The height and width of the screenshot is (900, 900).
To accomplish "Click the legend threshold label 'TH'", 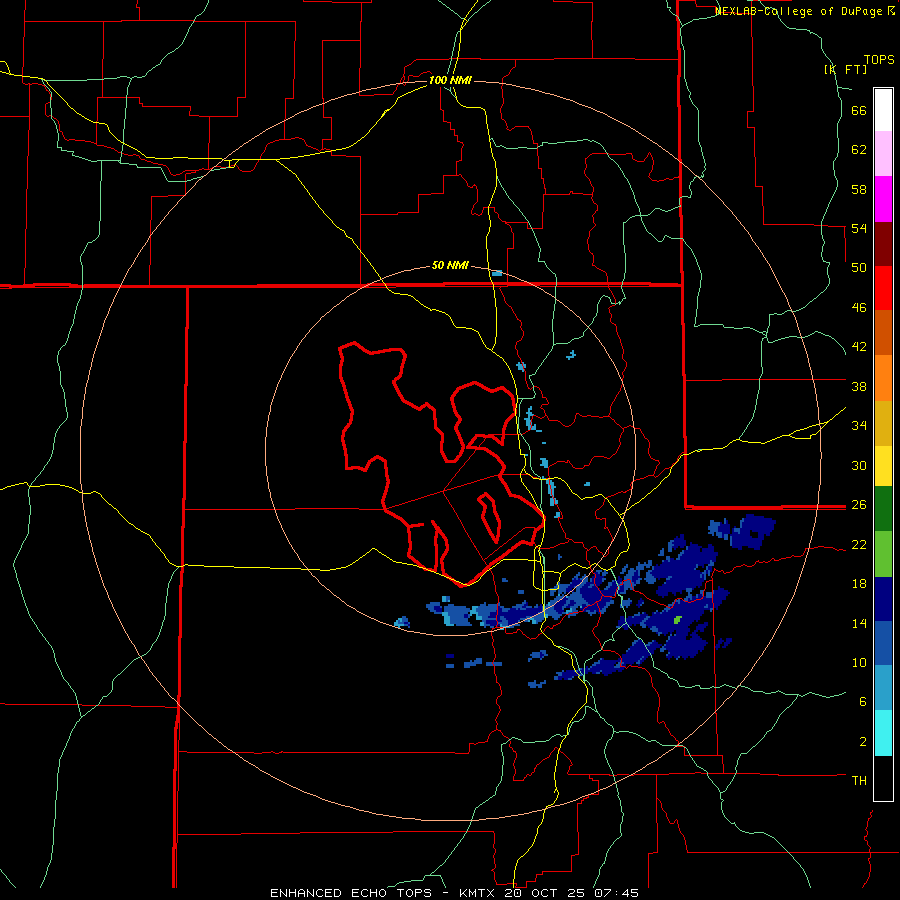I will [859, 781].
